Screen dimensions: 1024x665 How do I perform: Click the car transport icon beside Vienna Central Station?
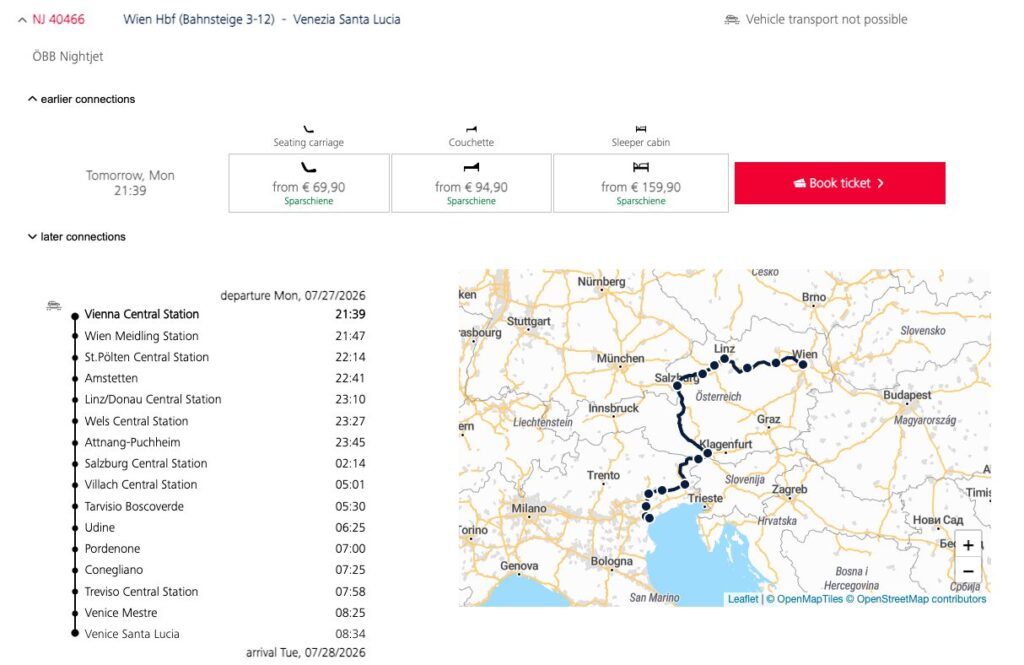(54, 306)
